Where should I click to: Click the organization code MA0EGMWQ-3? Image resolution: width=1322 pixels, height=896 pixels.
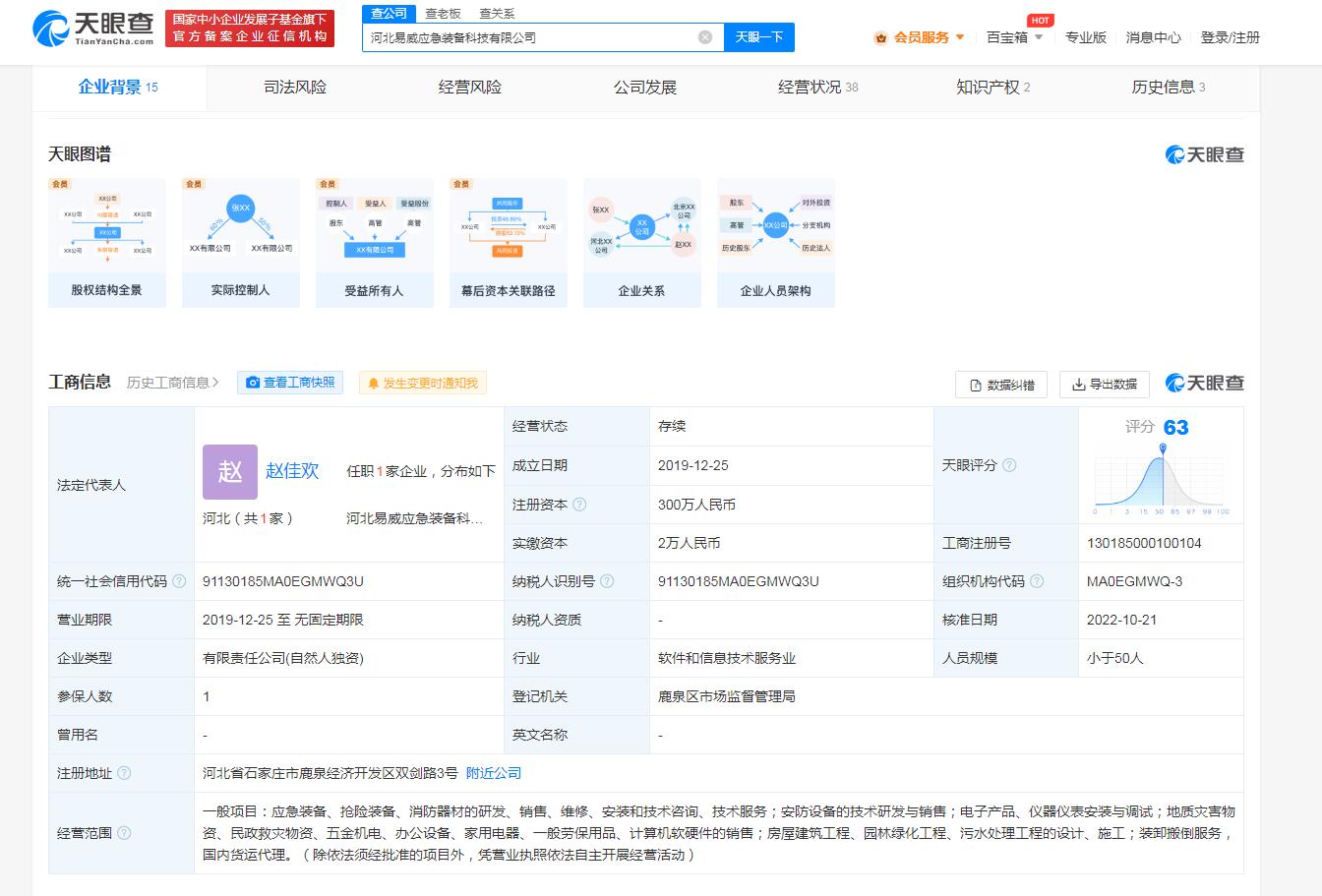click(x=1135, y=581)
